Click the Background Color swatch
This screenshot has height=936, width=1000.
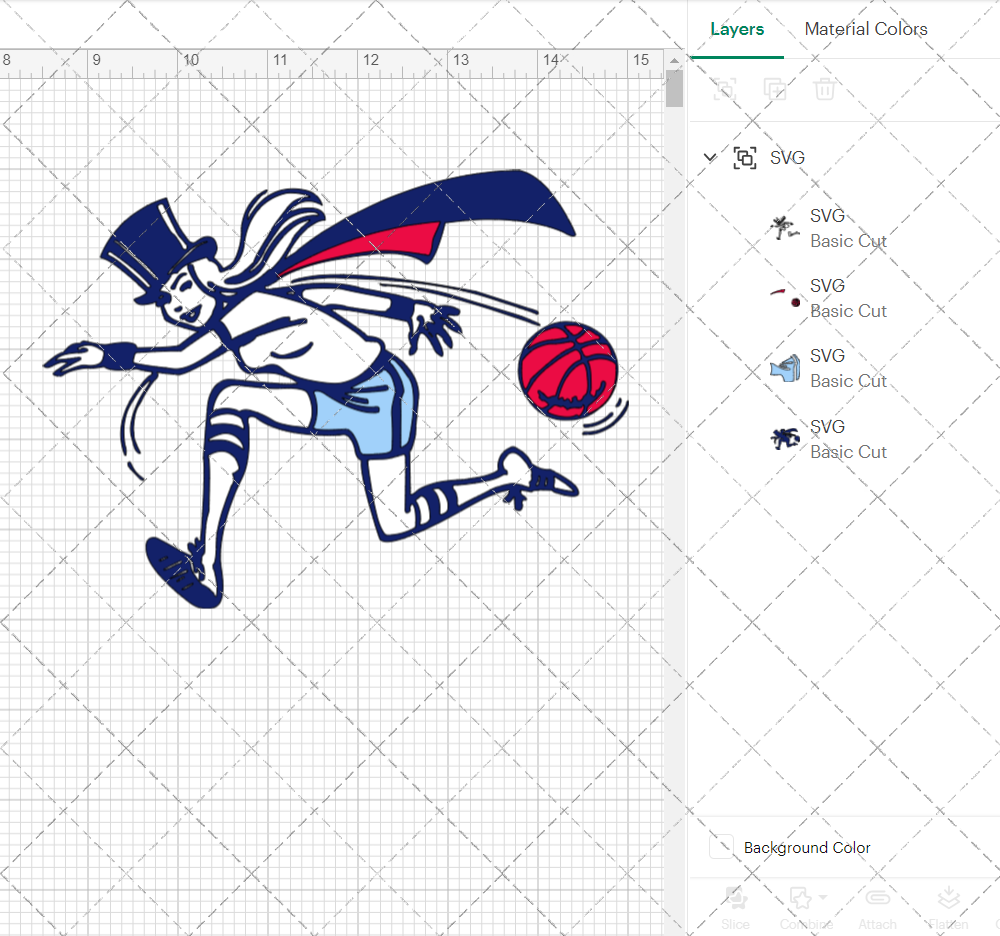(x=721, y=847)
